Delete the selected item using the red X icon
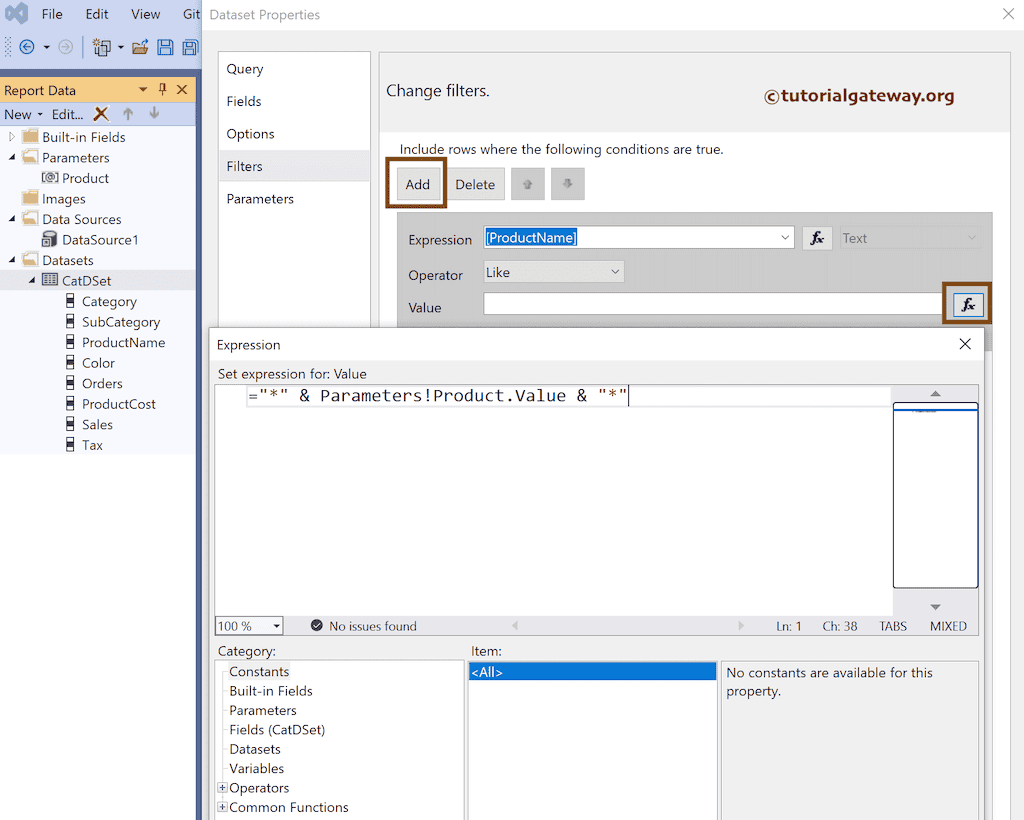Viewport: 1024px width, 820px height. click(100, 114)
